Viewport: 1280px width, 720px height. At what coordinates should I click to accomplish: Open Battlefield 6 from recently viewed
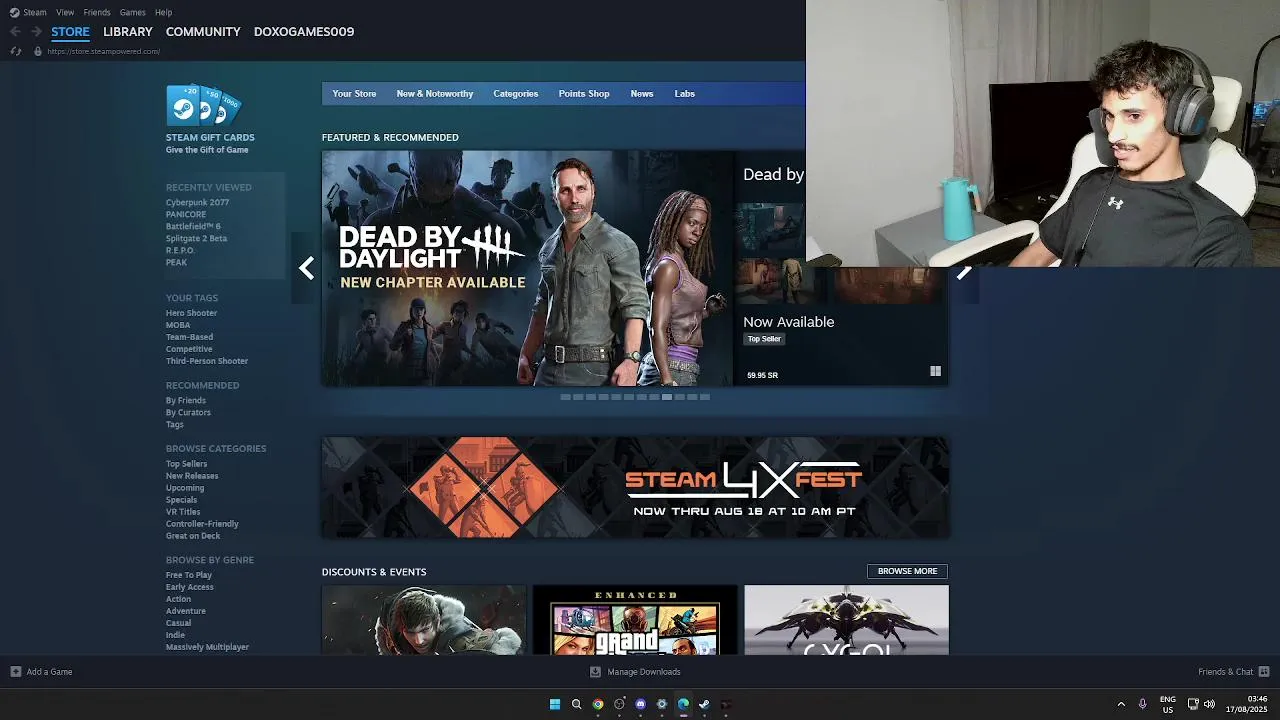pos(193,227)
